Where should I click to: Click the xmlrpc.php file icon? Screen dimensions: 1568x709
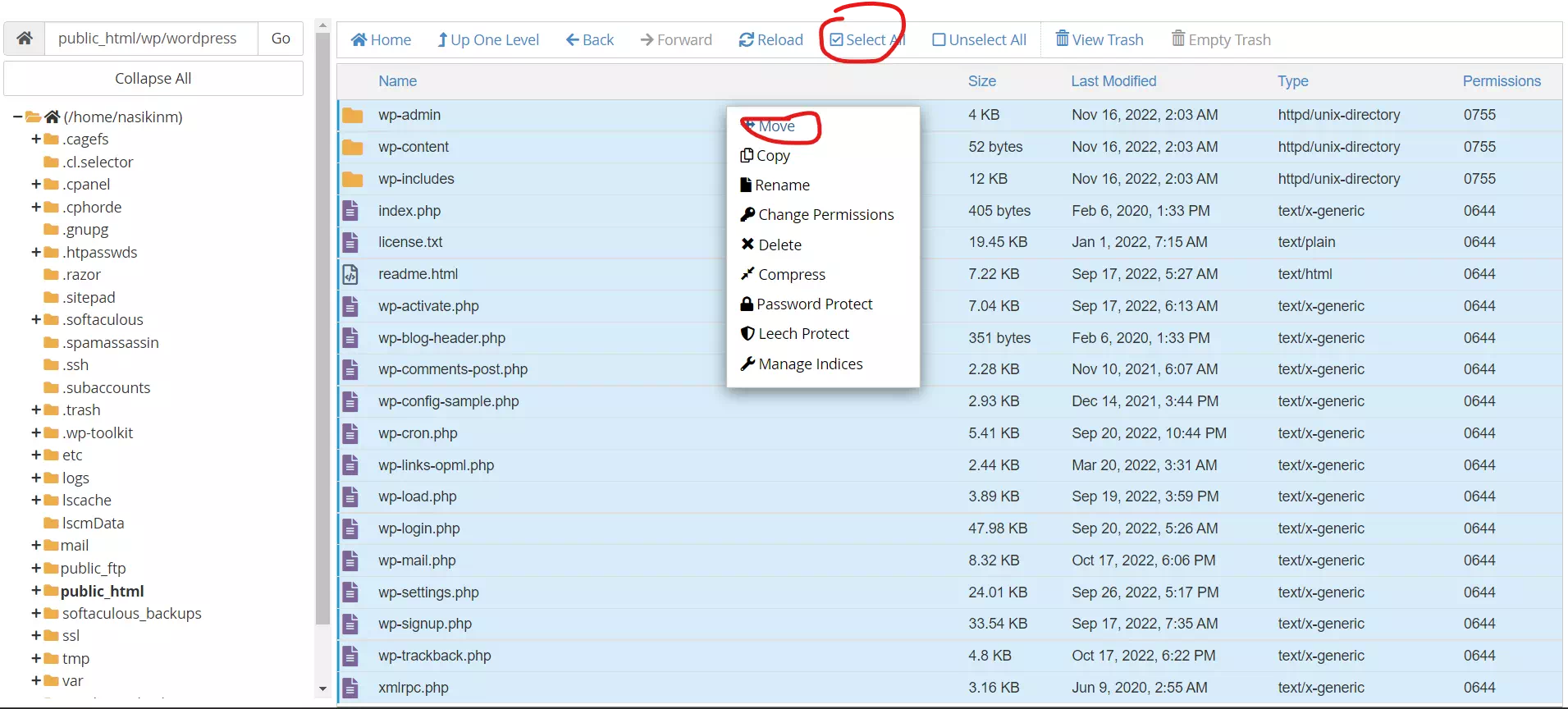(350, 688)
